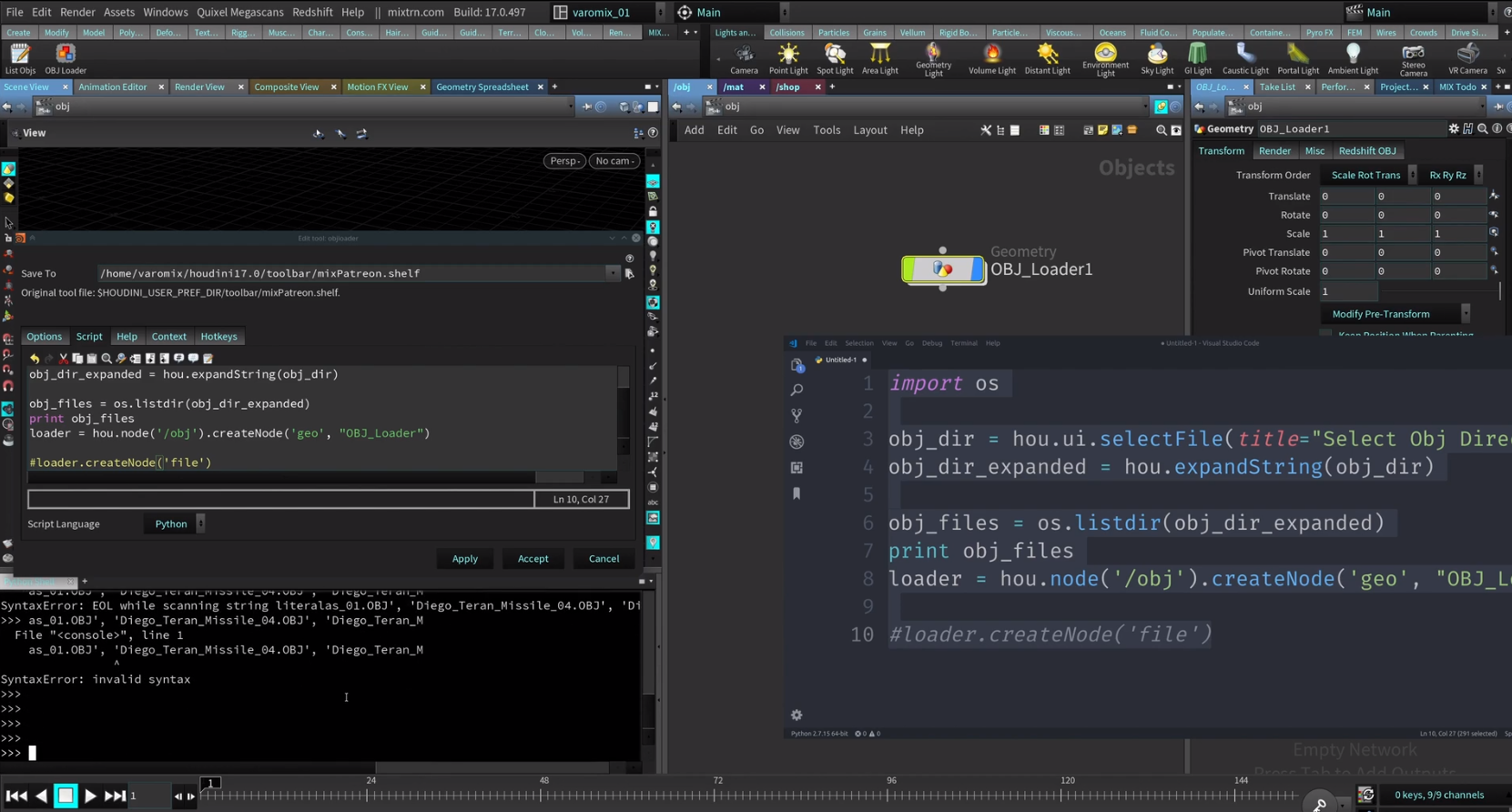Click the undo arrow in script editor toolbar
The image size is (1512, 812).
coord(35,359)
